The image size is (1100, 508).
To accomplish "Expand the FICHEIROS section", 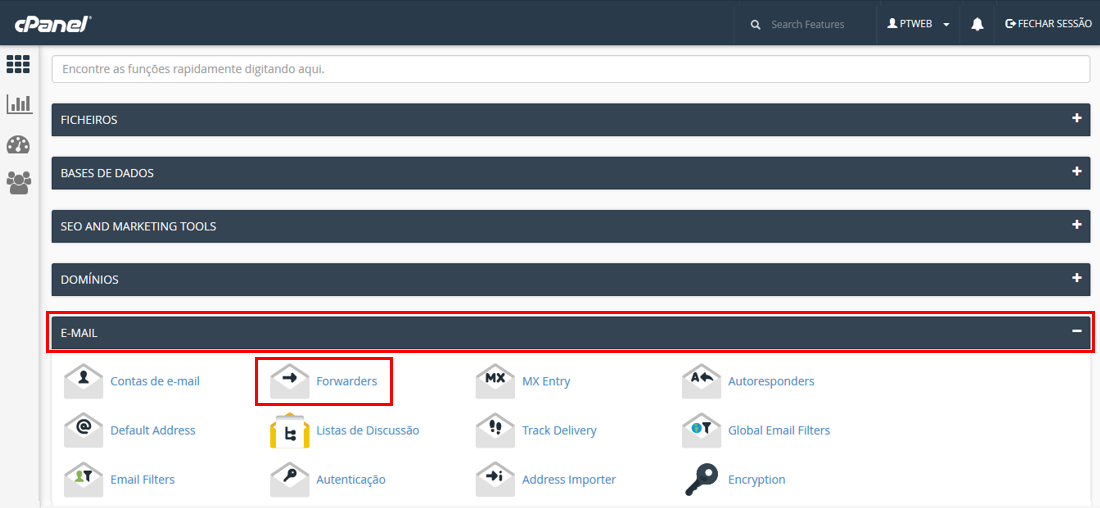I will tap(1076, 119).
